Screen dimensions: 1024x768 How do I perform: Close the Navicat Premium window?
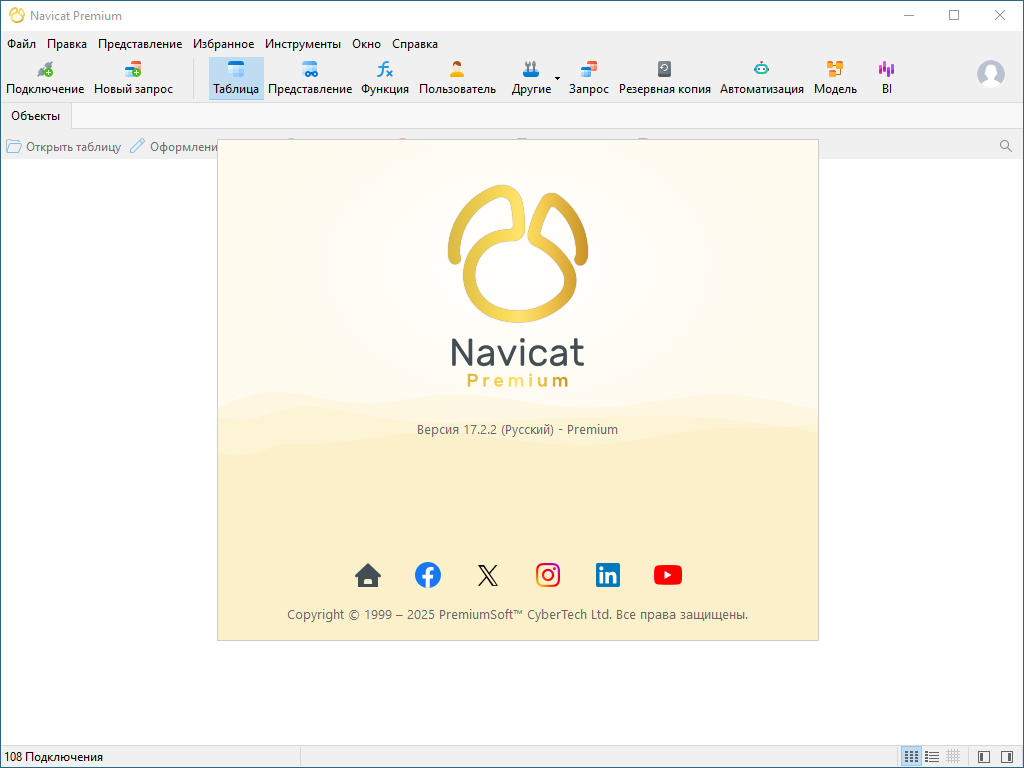click(1000, 16)
